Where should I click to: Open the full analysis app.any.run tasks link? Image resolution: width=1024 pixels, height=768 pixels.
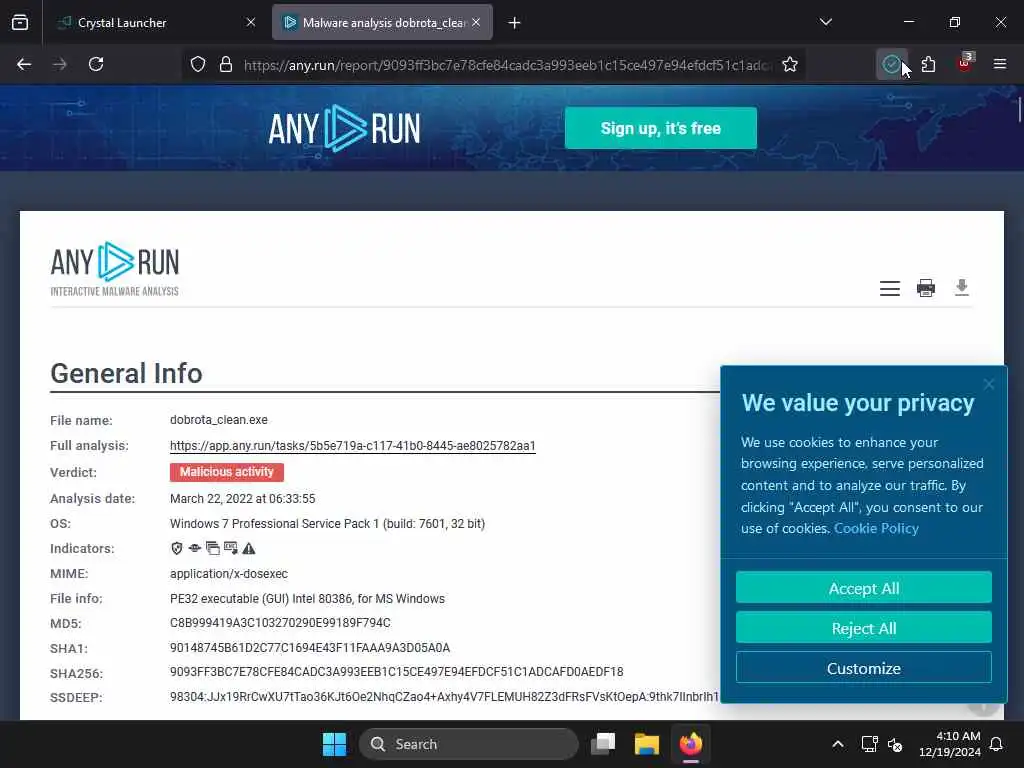pos(353,446)
